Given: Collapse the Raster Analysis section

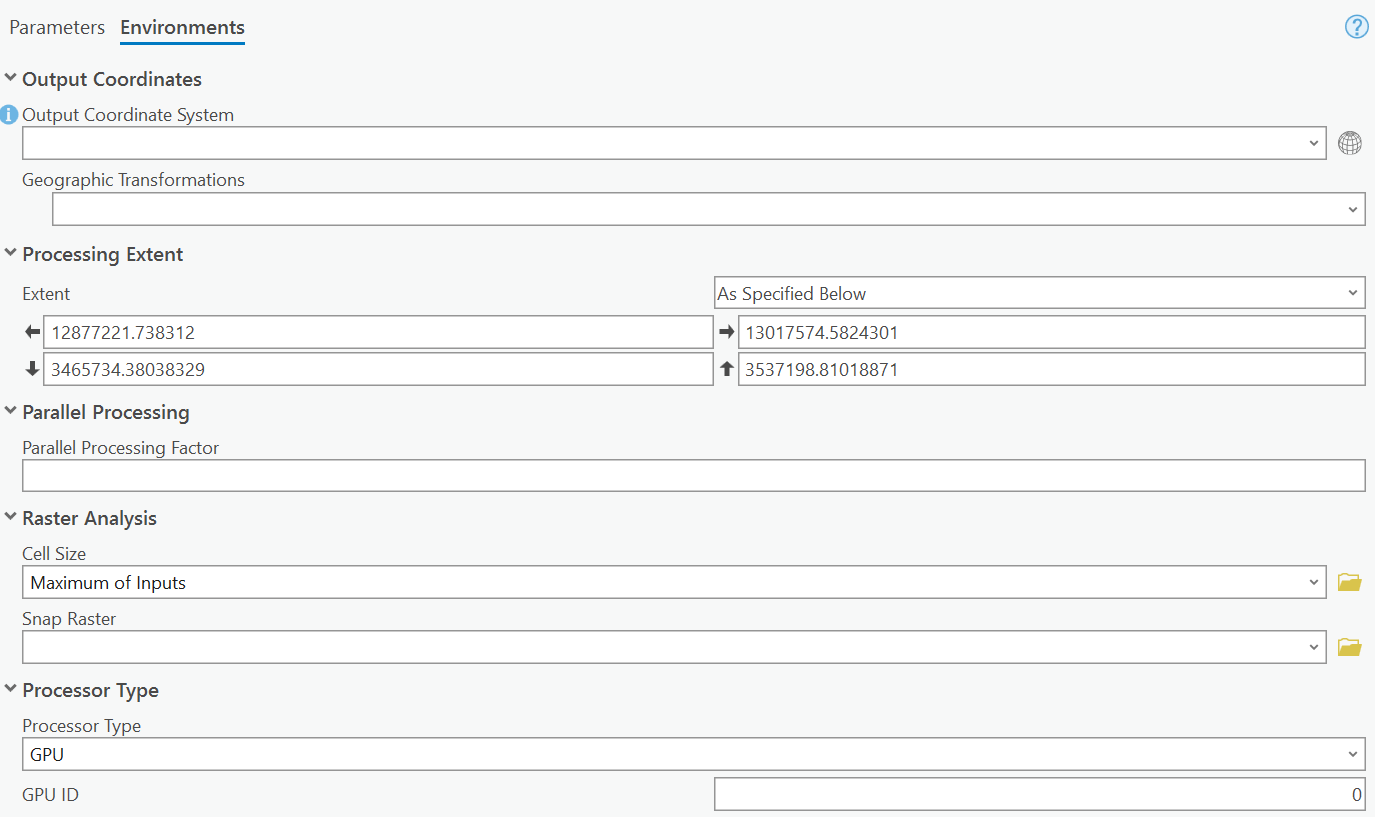Looking at the screenshot, I should point(11,517).
